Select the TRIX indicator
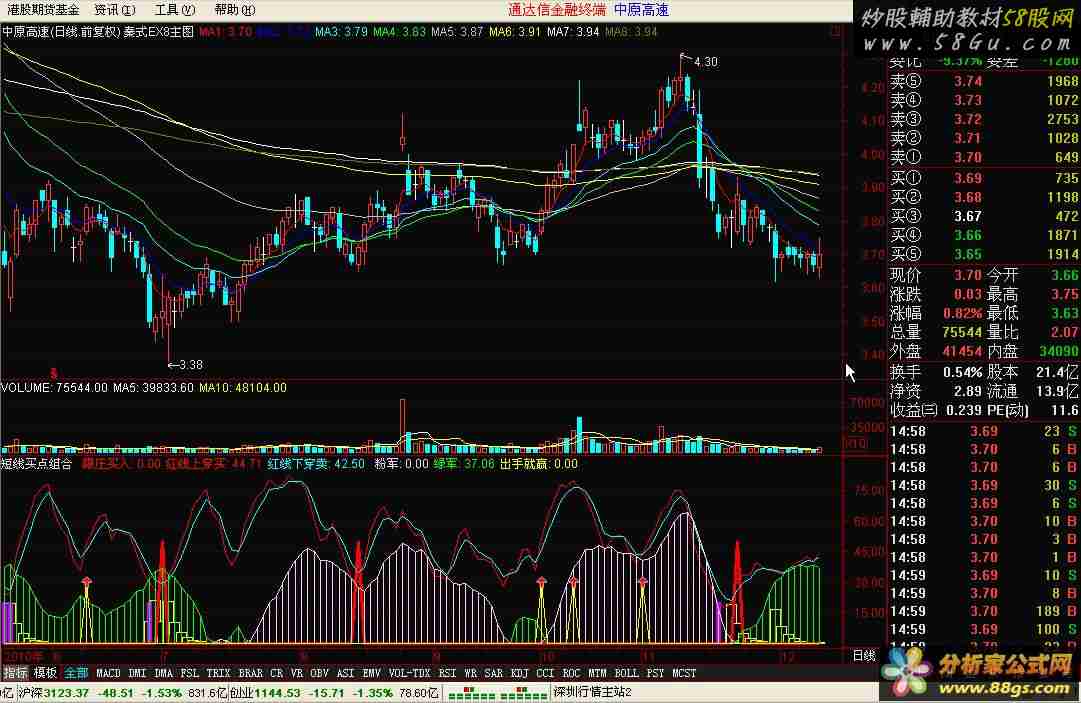 tap(219, 673)
